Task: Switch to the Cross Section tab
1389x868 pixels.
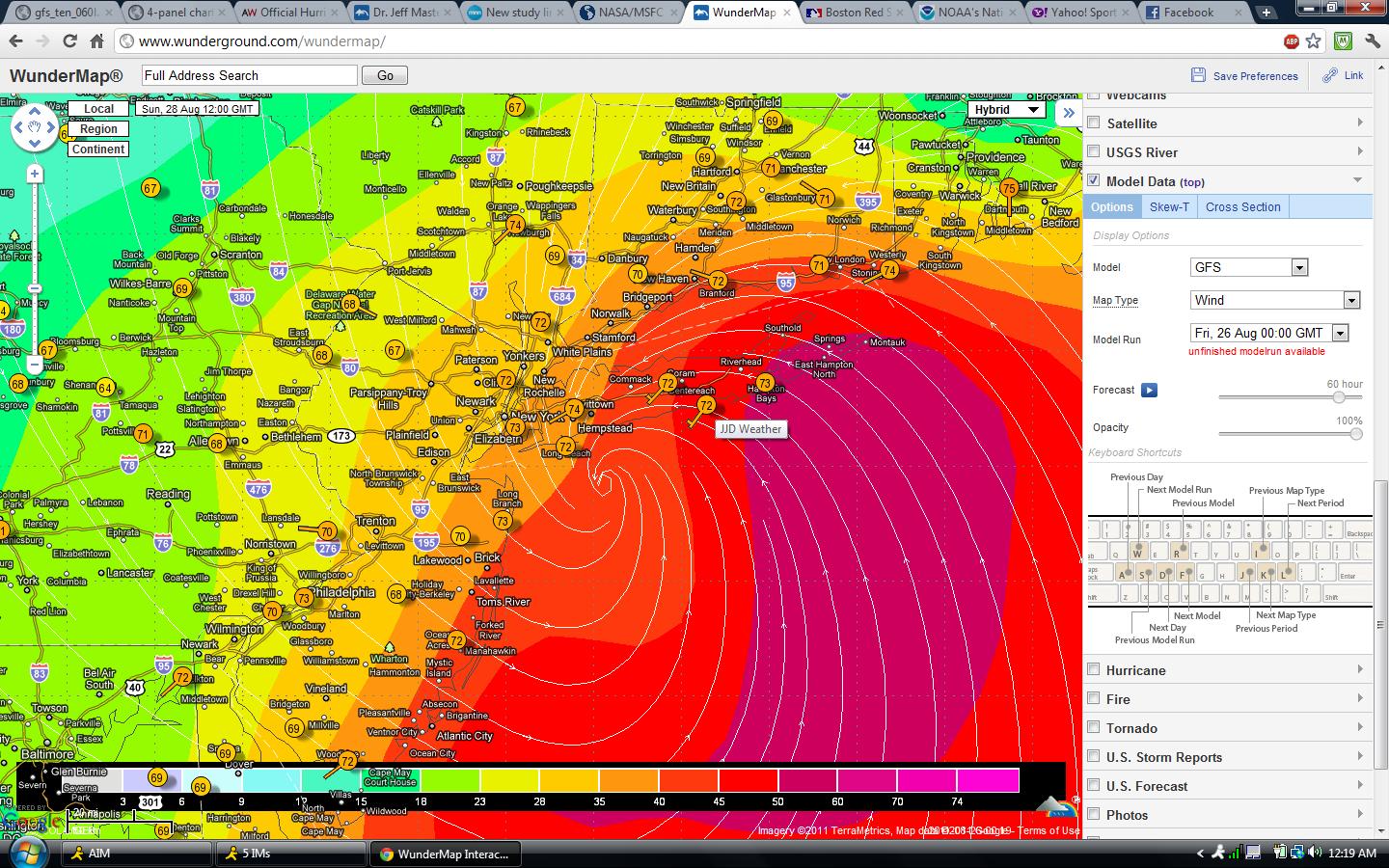Action: (x=1242, y=206)
